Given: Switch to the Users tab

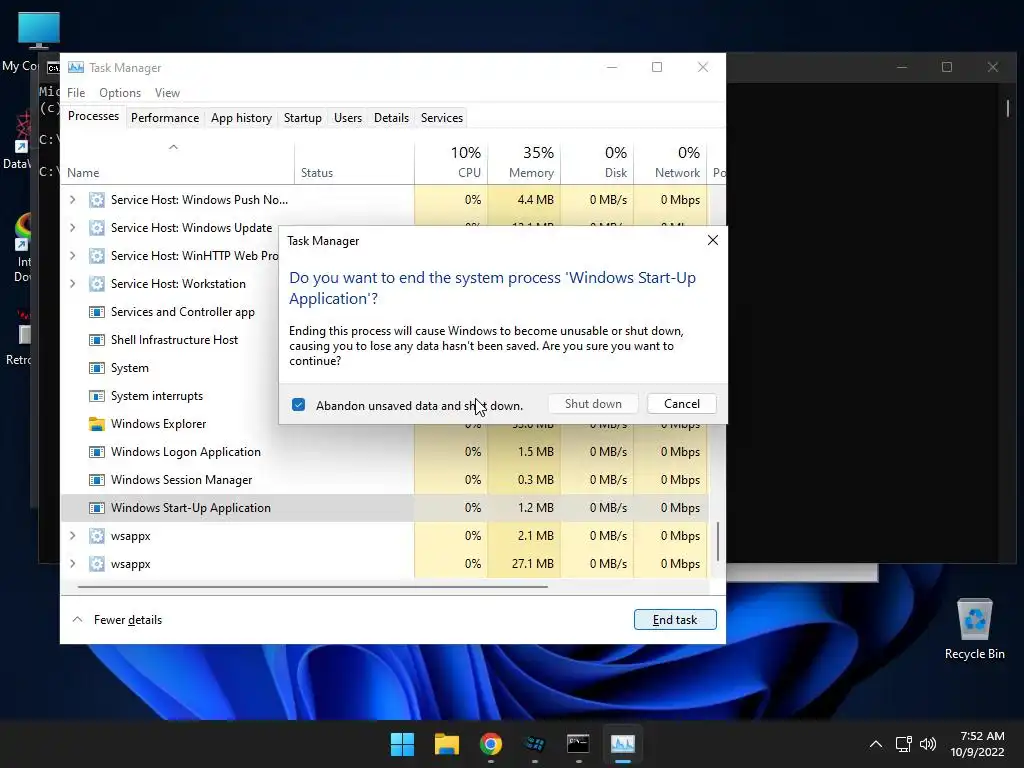Looking at the screenshot, I should pos(347,118).
